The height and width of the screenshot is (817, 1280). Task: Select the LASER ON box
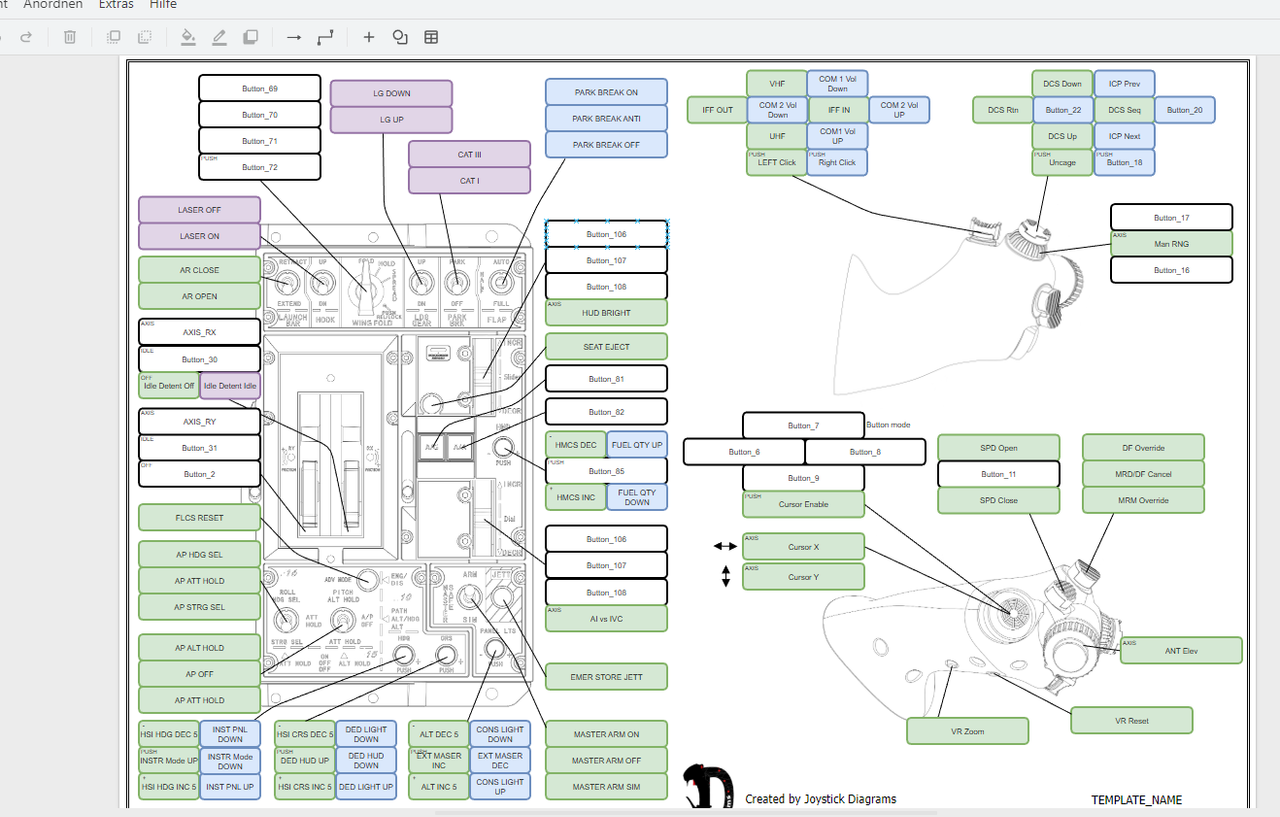(x=199, y=236)
